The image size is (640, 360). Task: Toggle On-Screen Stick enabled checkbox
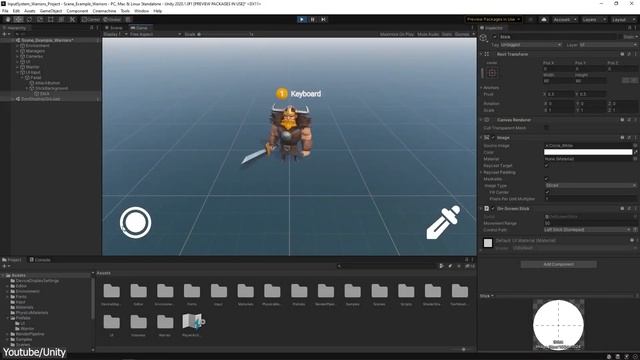point(493,209)
